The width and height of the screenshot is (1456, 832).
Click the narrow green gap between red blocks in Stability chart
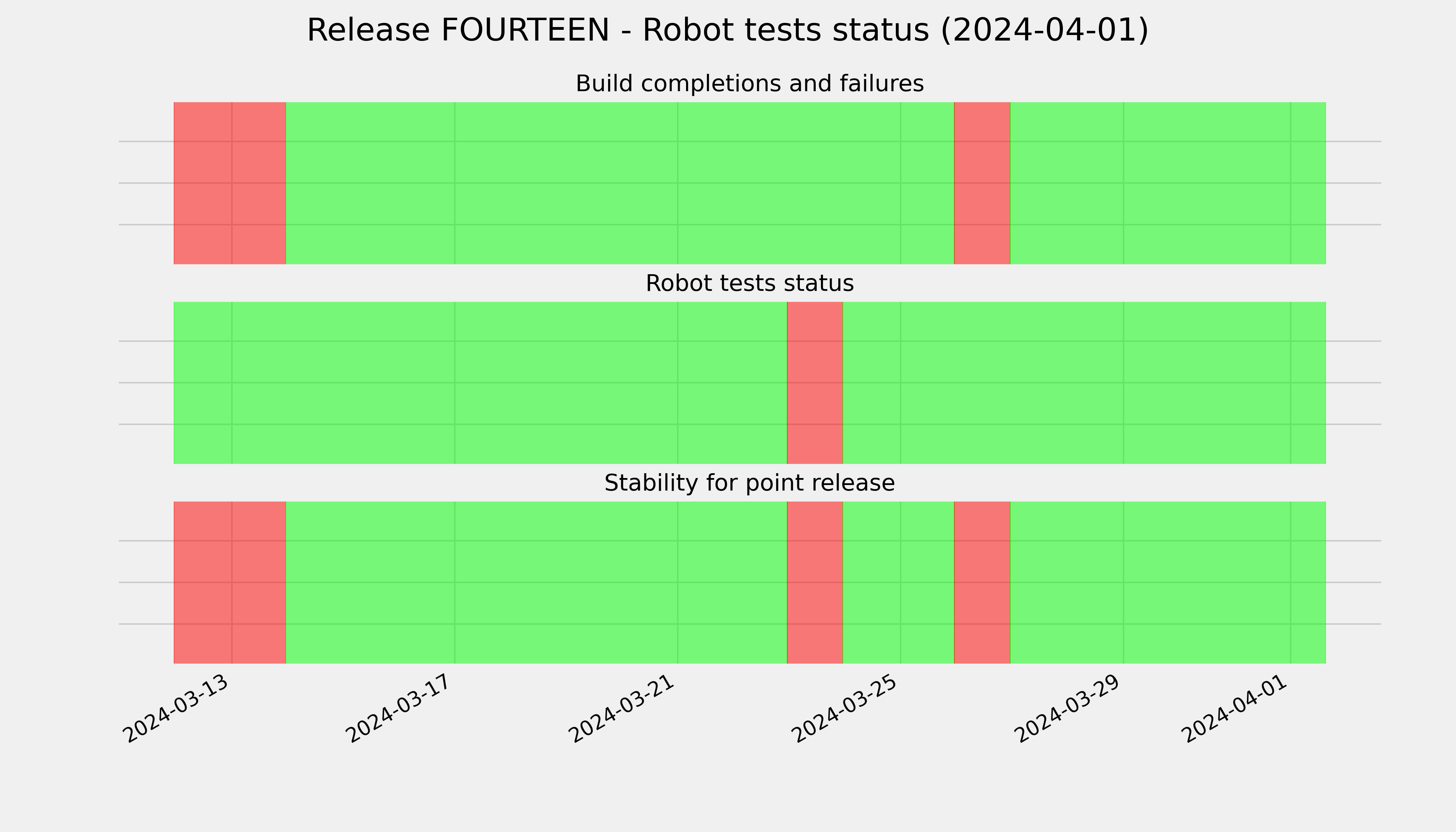[898, 582]
